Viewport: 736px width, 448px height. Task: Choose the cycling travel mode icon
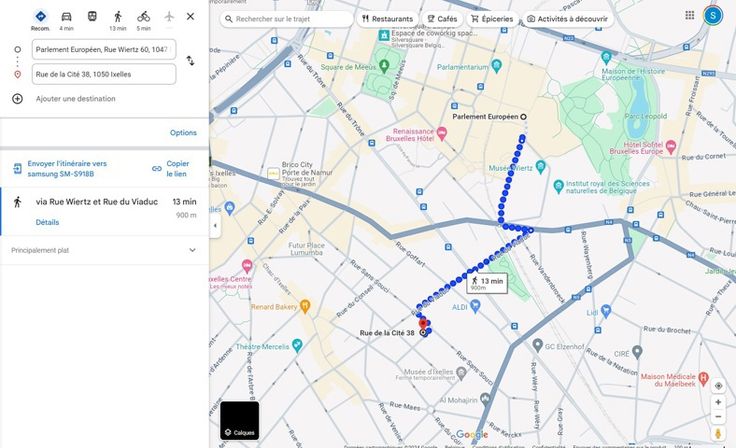pos(143,17)
